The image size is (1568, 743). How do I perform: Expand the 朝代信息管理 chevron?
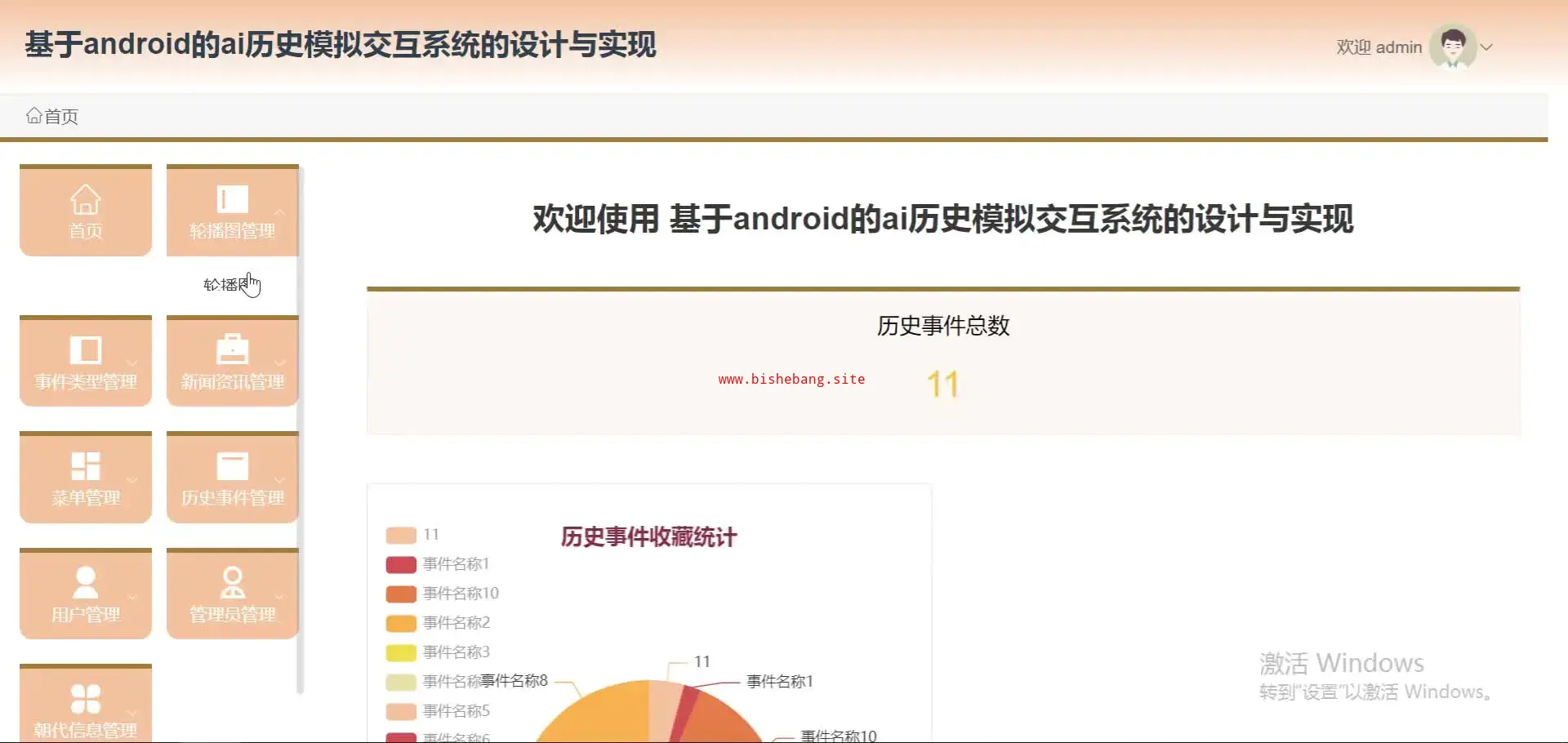[132, 712]
